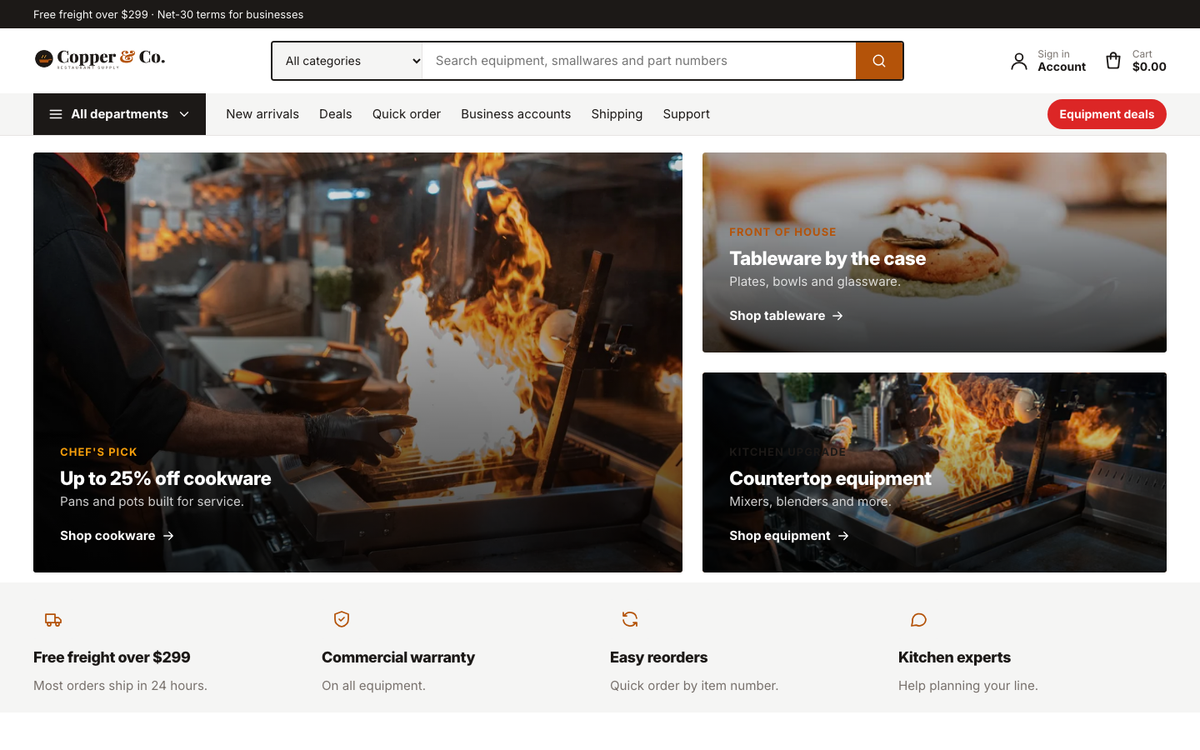Click the freight truck icon
The width and height of the screenshot is (1200, 750).
pyautogui.click(x=53, y=620)
